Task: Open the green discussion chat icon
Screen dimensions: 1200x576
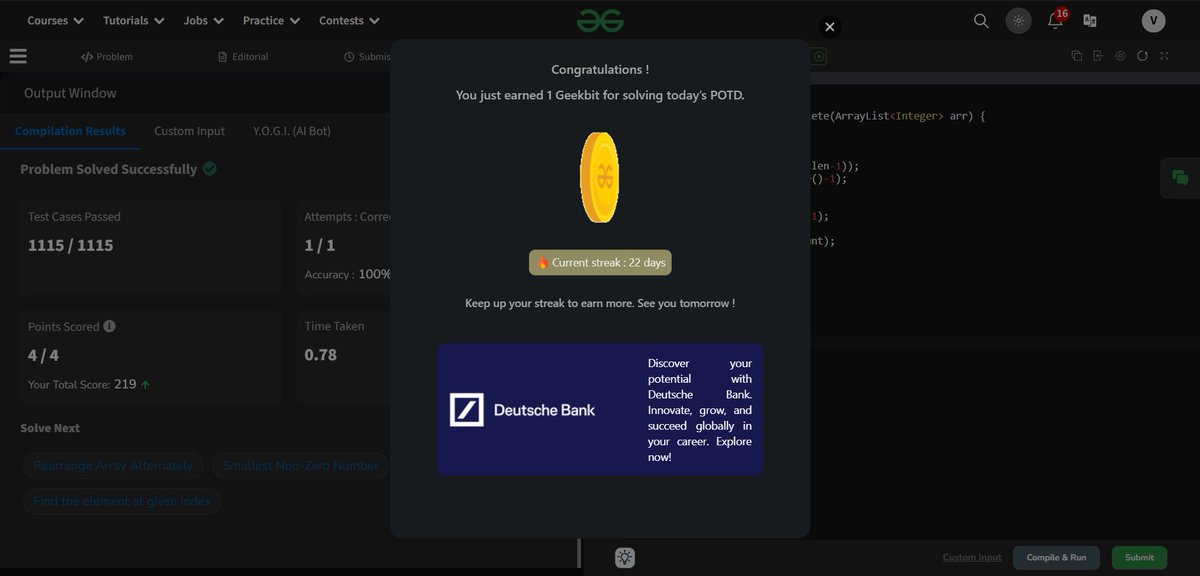Action: point(1180,177)
